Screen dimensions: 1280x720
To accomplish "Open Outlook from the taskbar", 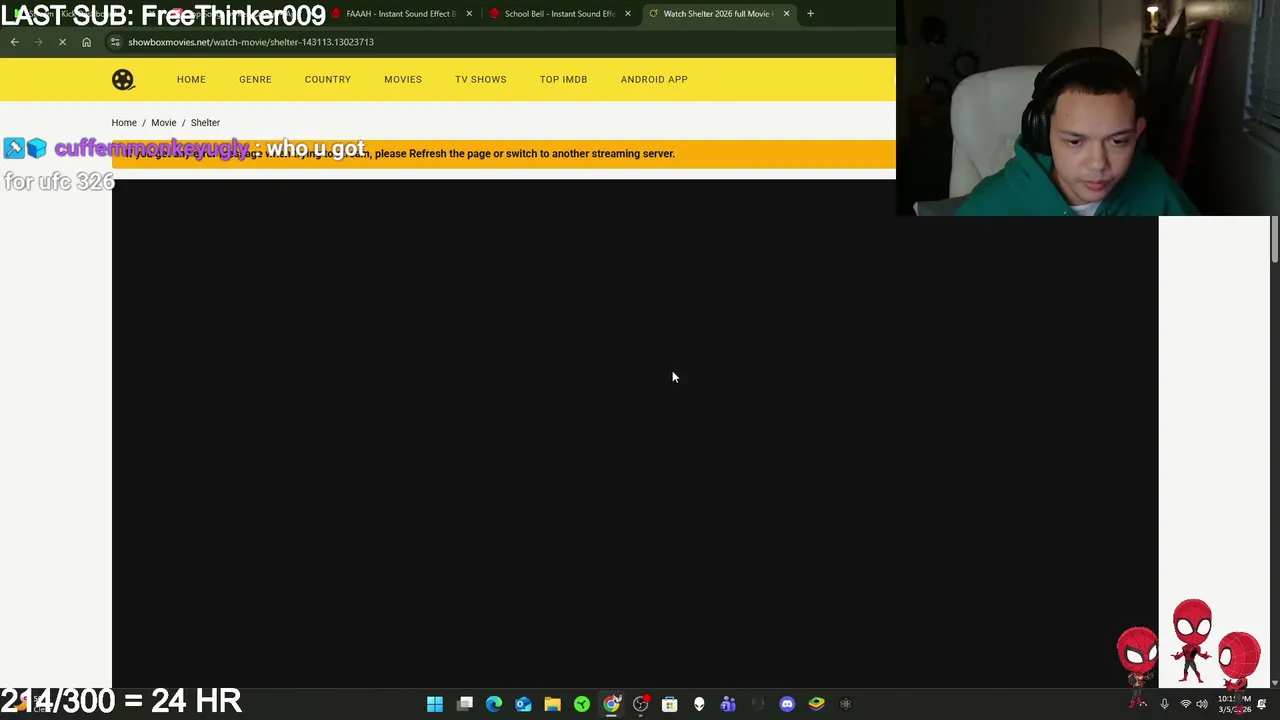I will pyautogui.click(x=523, y=704).
